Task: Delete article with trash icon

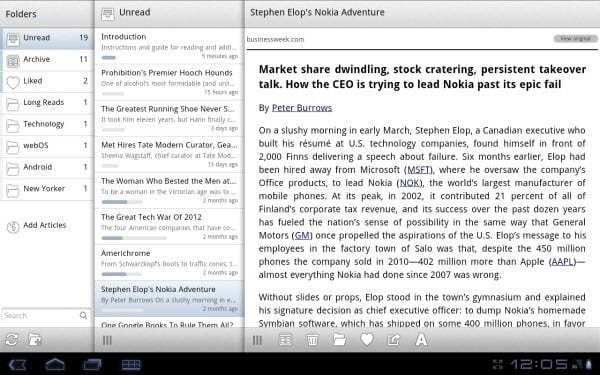Action: (313, 340)
